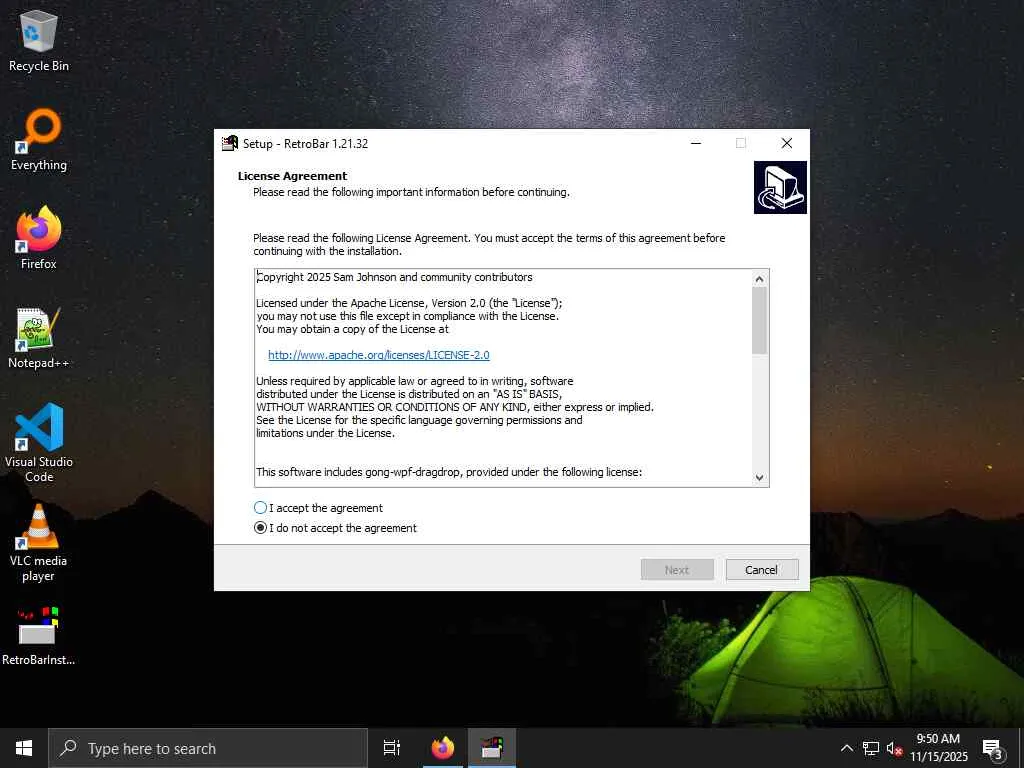
Task: Open the network status tray icon
Action: tap(871, 748)
